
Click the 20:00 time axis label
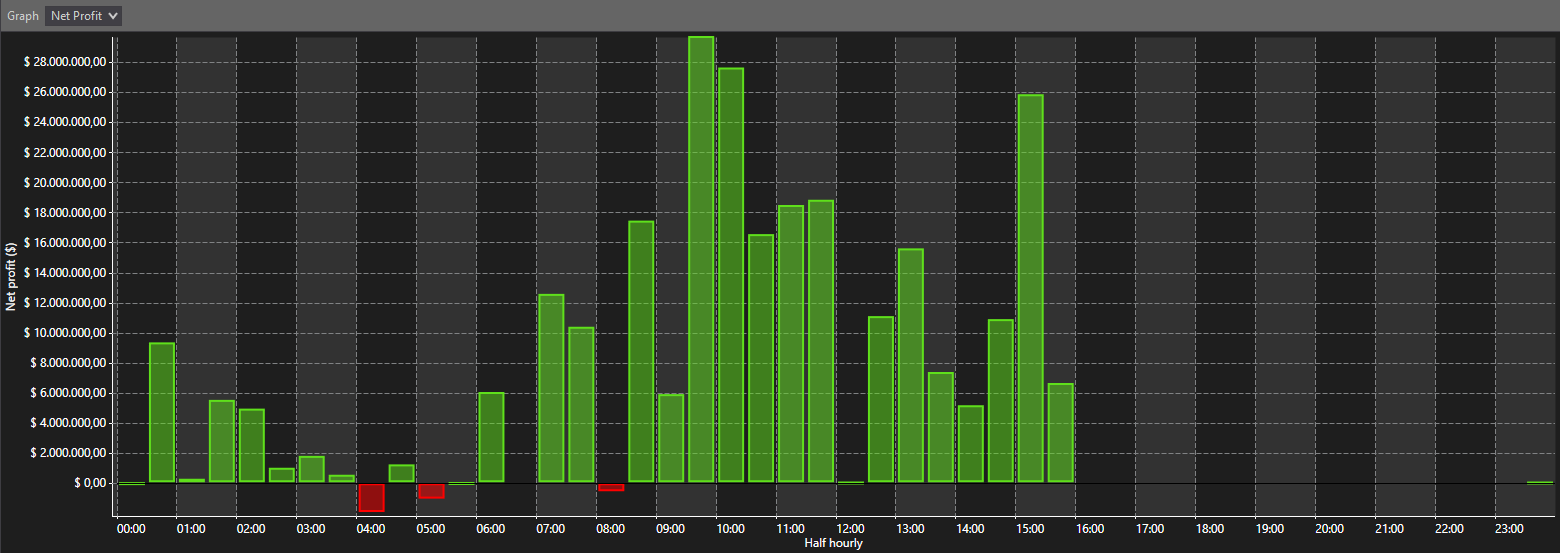click(1330, 529)
